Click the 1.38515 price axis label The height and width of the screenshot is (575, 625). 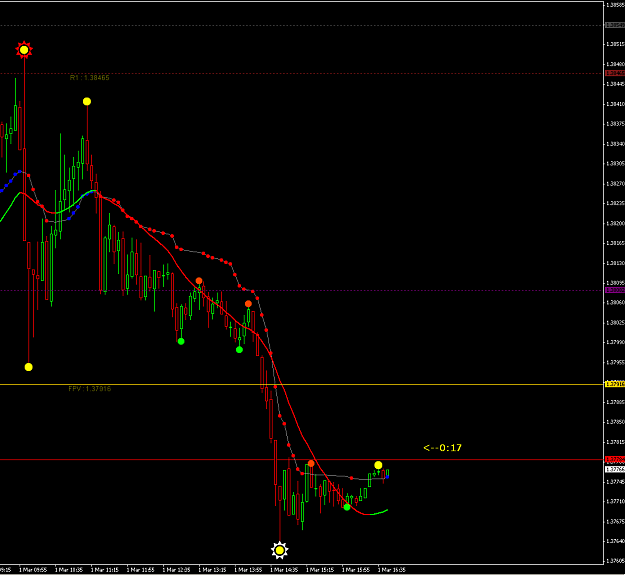(615, 44)
